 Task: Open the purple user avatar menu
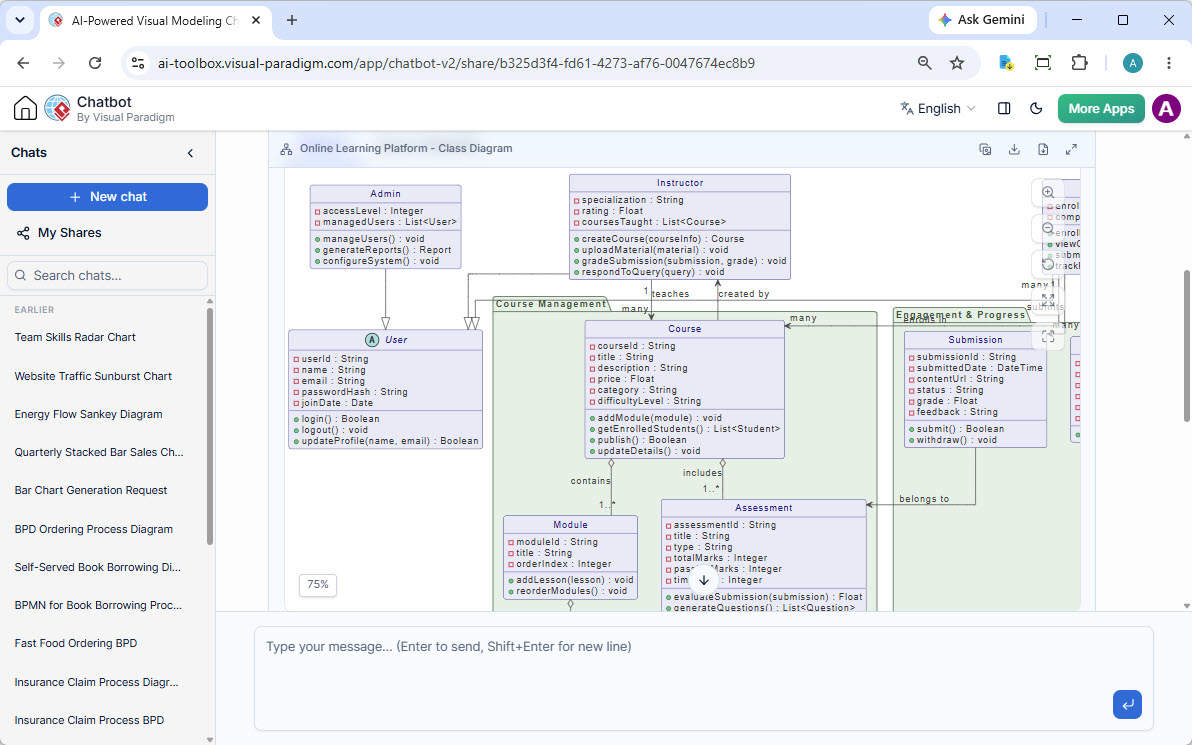pyautogui.click(x=1166, y=109)
